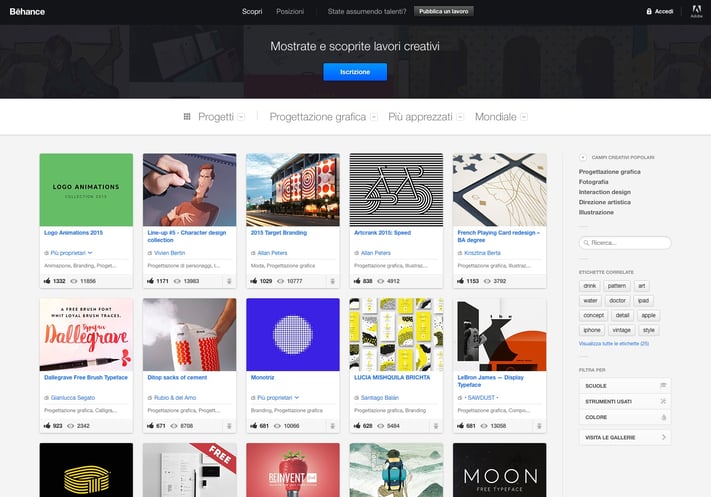711x497 pixels.
Task: Click collection icon on LeBron James card footer
Action: pyautogui.click(x=539, y=426)
